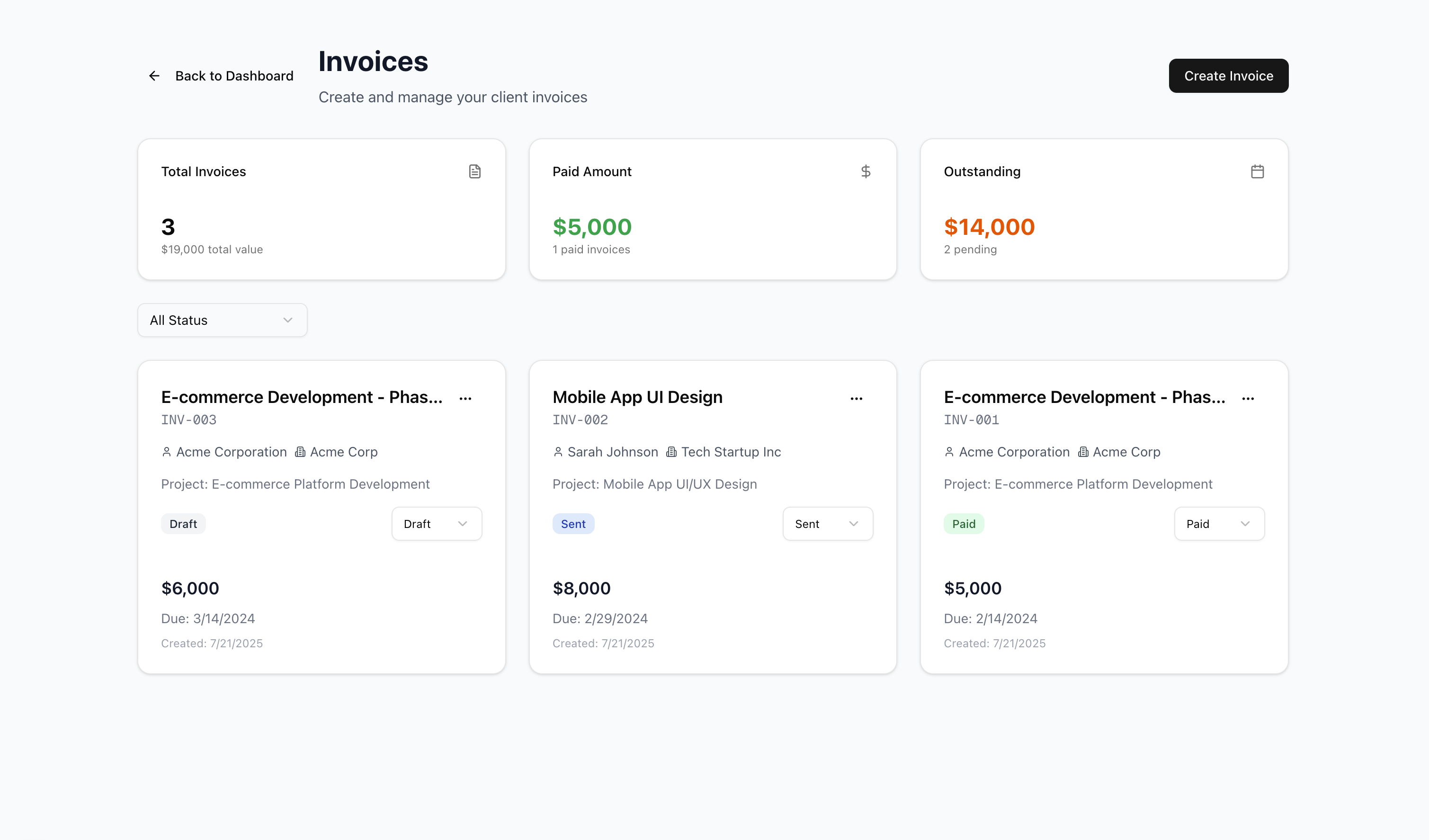The height and width of the screenshot is (840, 1429).
Task: Click building icon beside Tech Startup Inc
Action: click(x=671, y=452)
